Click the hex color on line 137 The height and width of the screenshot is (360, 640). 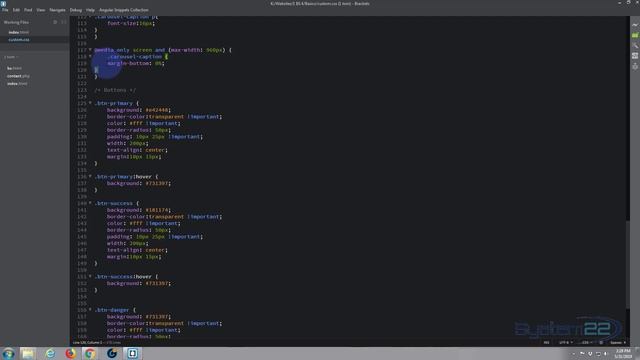click(x=158, y=183)
